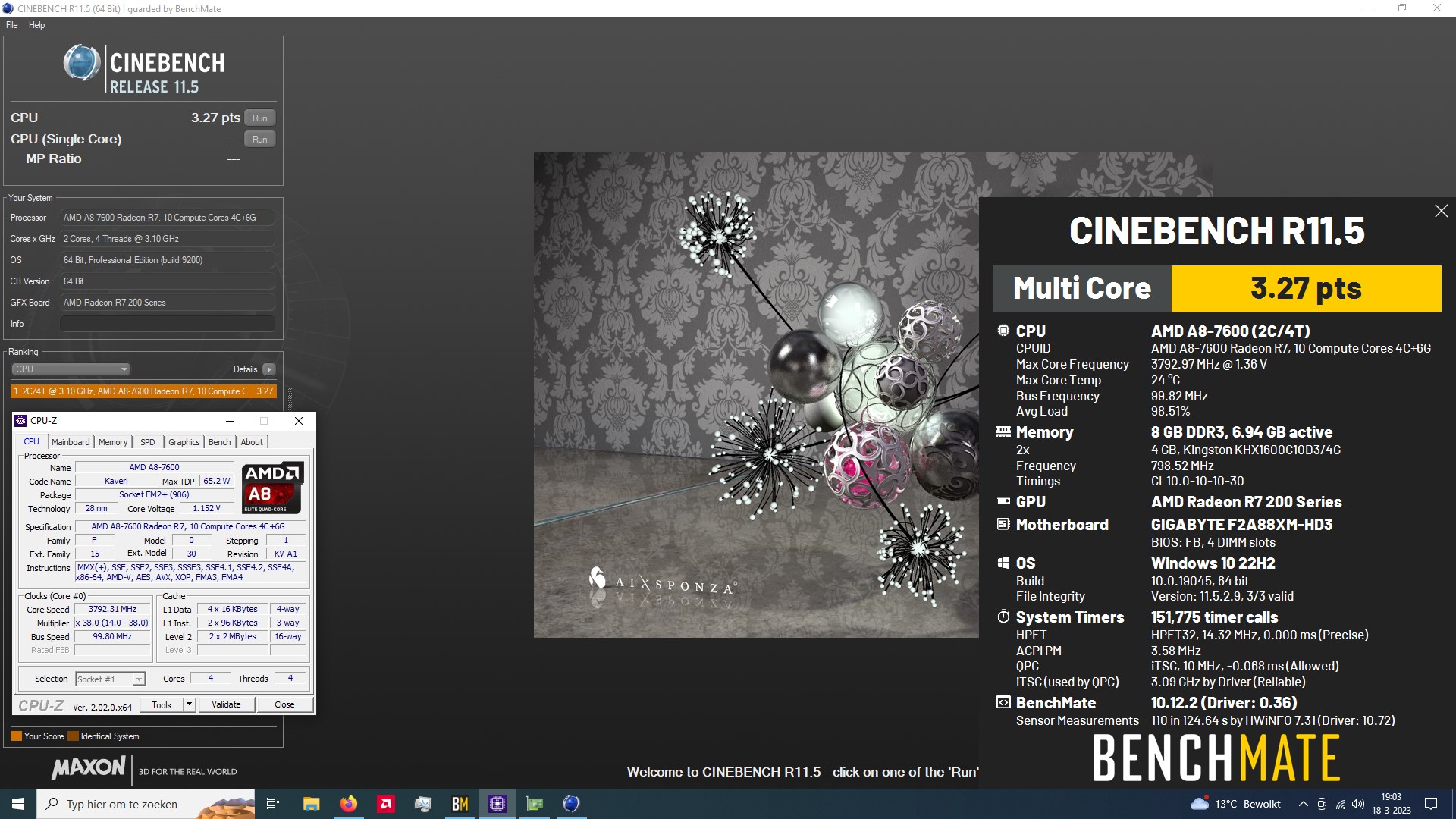Open weather widget showing 13°C Bewolkt
Viewport: 1456px width, 819px height.
click(1235, 804)
